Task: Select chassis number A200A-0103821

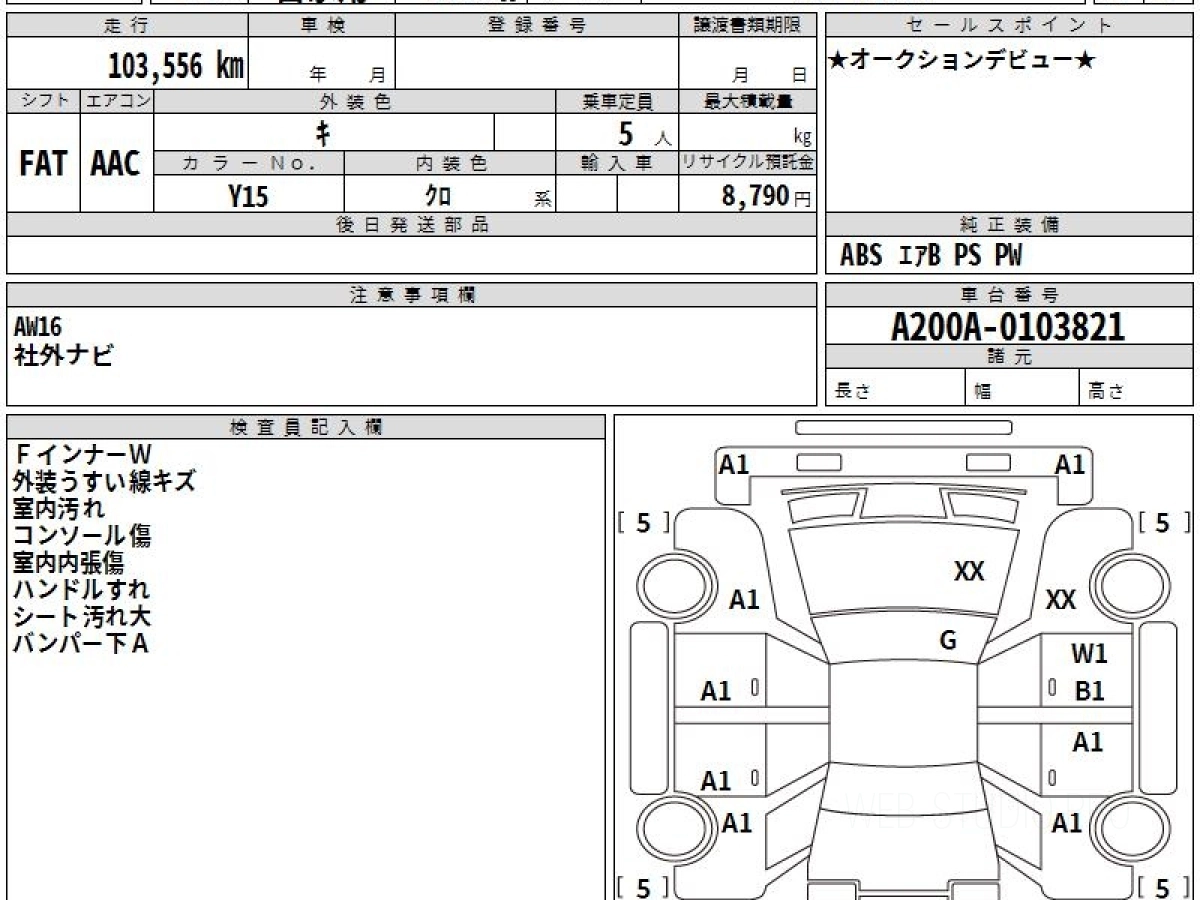Action: point(1008,327)
